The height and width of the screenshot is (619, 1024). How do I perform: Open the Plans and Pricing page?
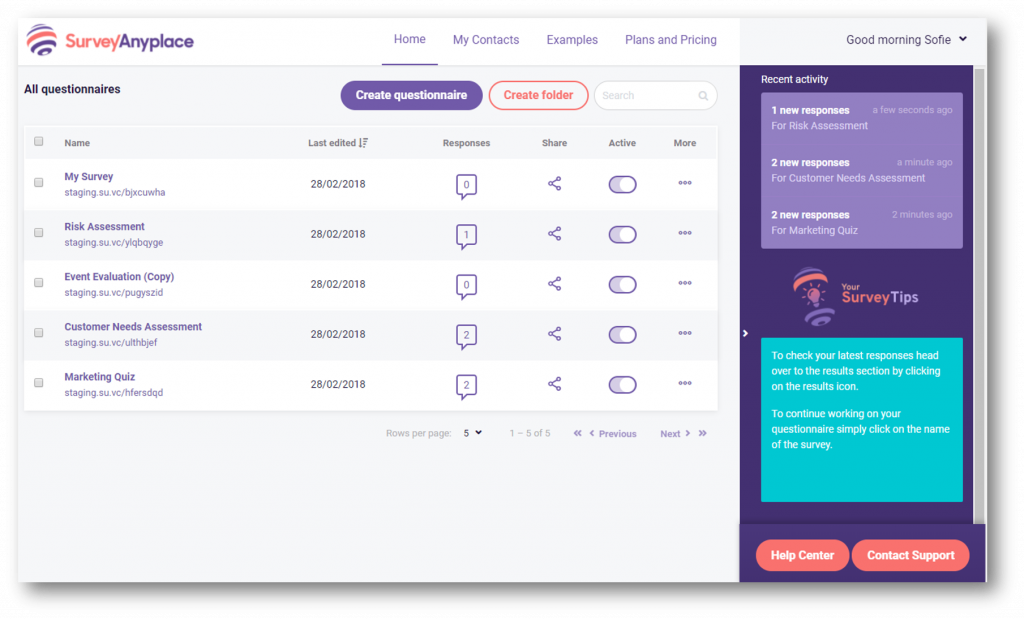click(x=670, y=39)
